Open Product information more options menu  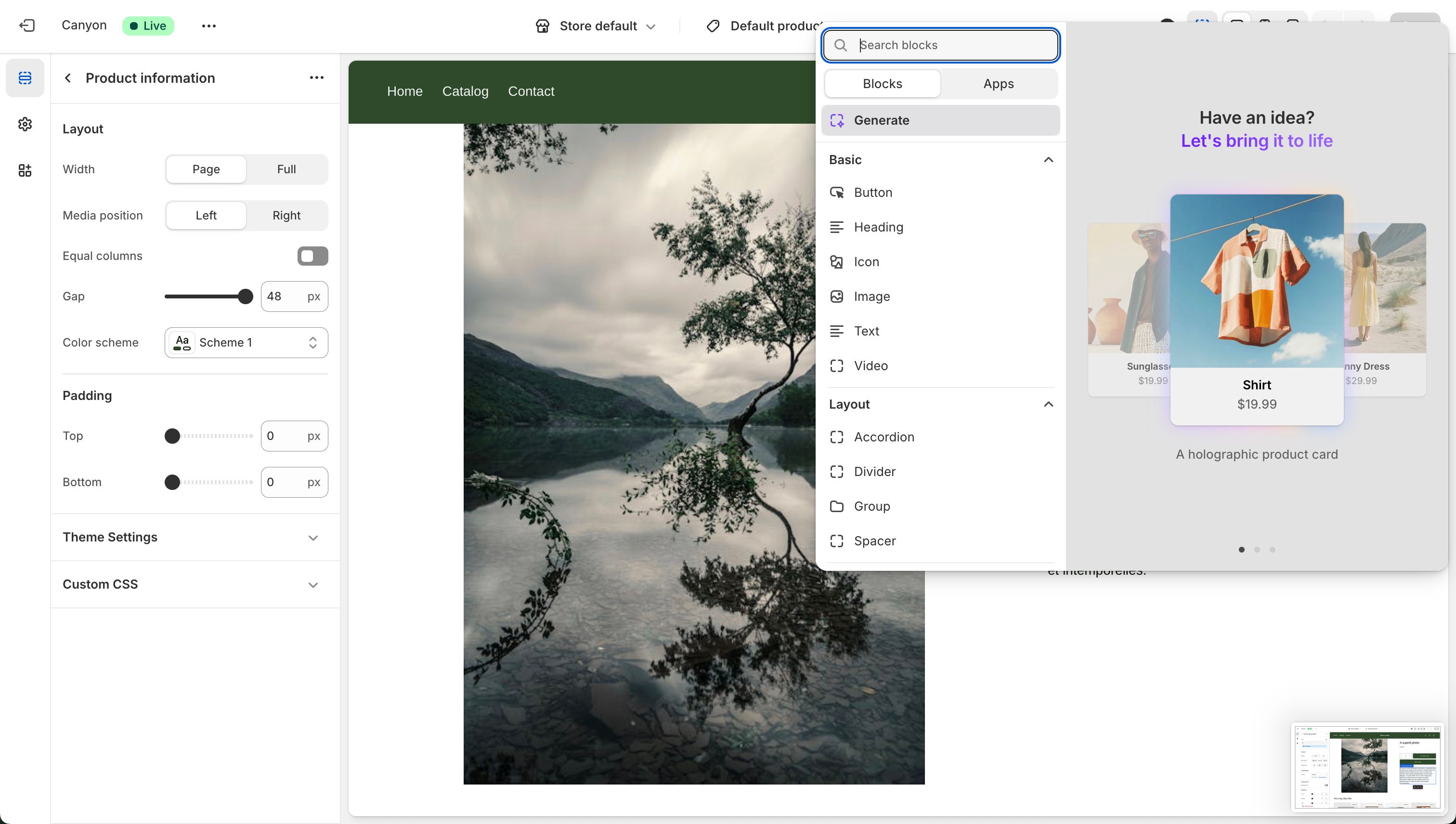tap(316, 77)
